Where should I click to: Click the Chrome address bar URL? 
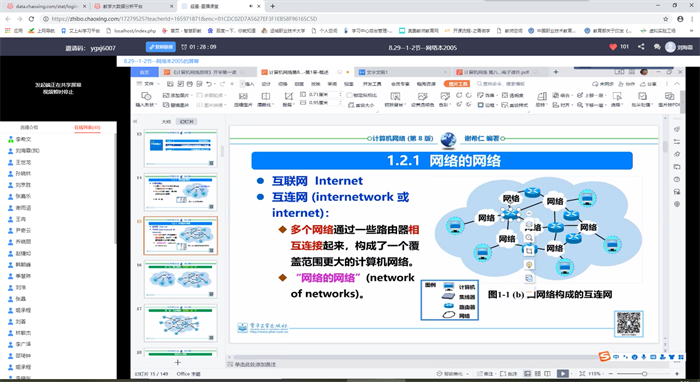point(184,19)
